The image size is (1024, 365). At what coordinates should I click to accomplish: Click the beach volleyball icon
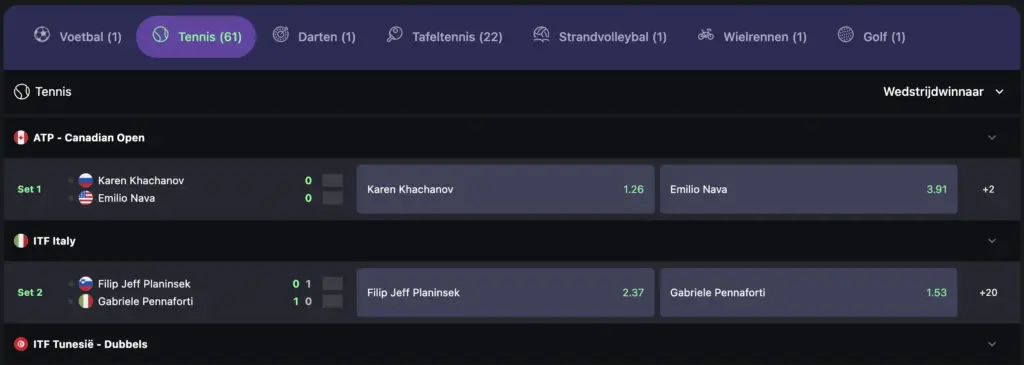541,35
